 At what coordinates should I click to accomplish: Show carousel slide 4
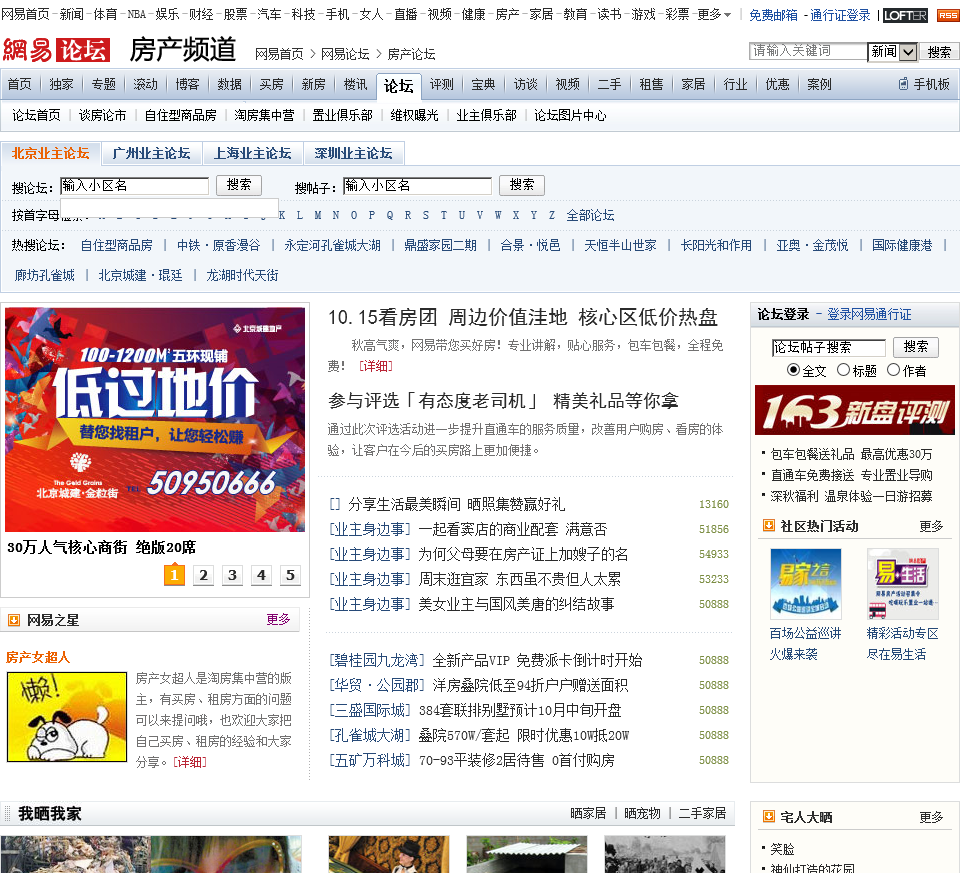[x=261, y=575]
